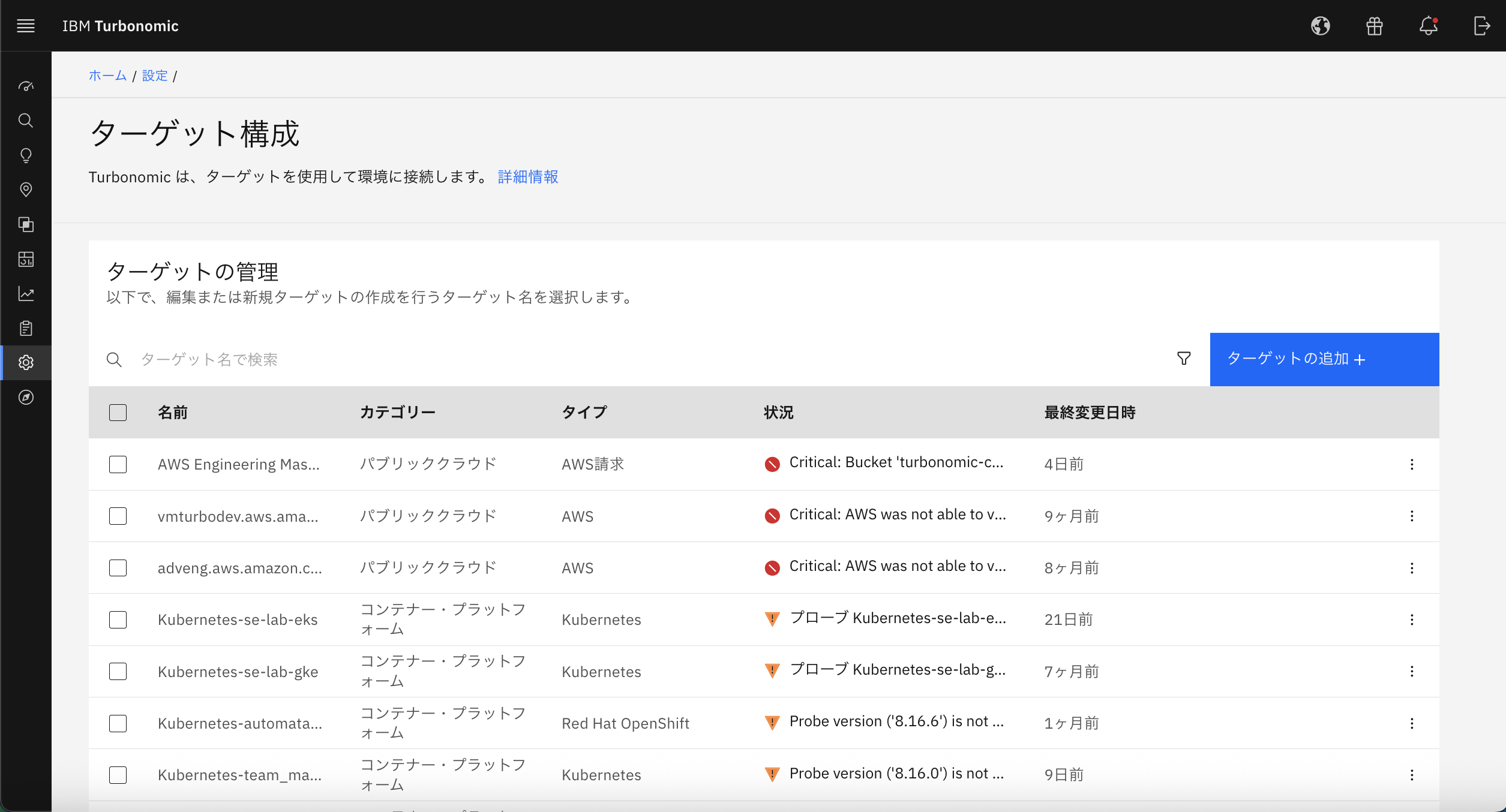Click the ホーム breadcrumb link
Screen dimensions: 1506x812
click(107, 76)
